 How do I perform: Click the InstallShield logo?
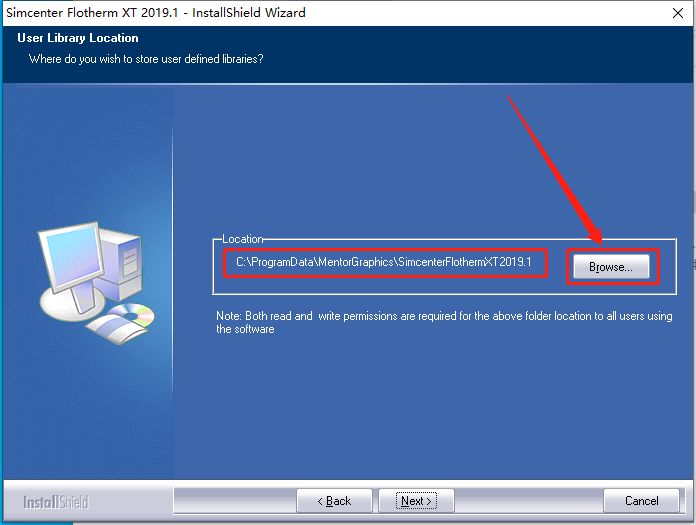tap(56, 502)
